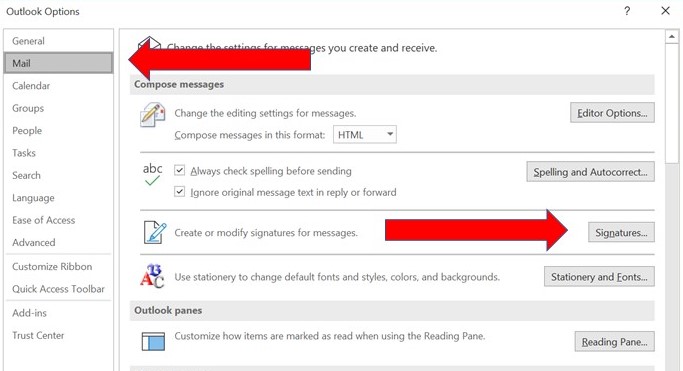Click the editing settings pencil icon
Viewport: 683px width, 371px height.
152,115
